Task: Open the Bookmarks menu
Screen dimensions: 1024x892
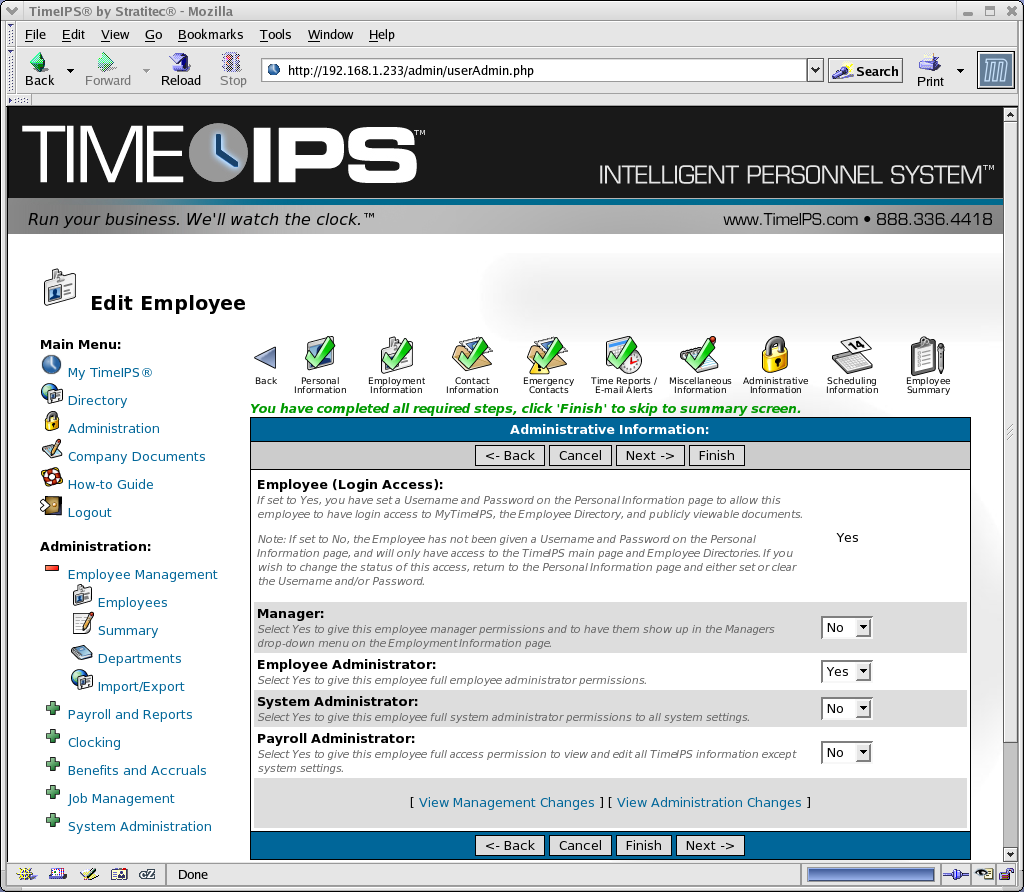Action: [210, 35]
